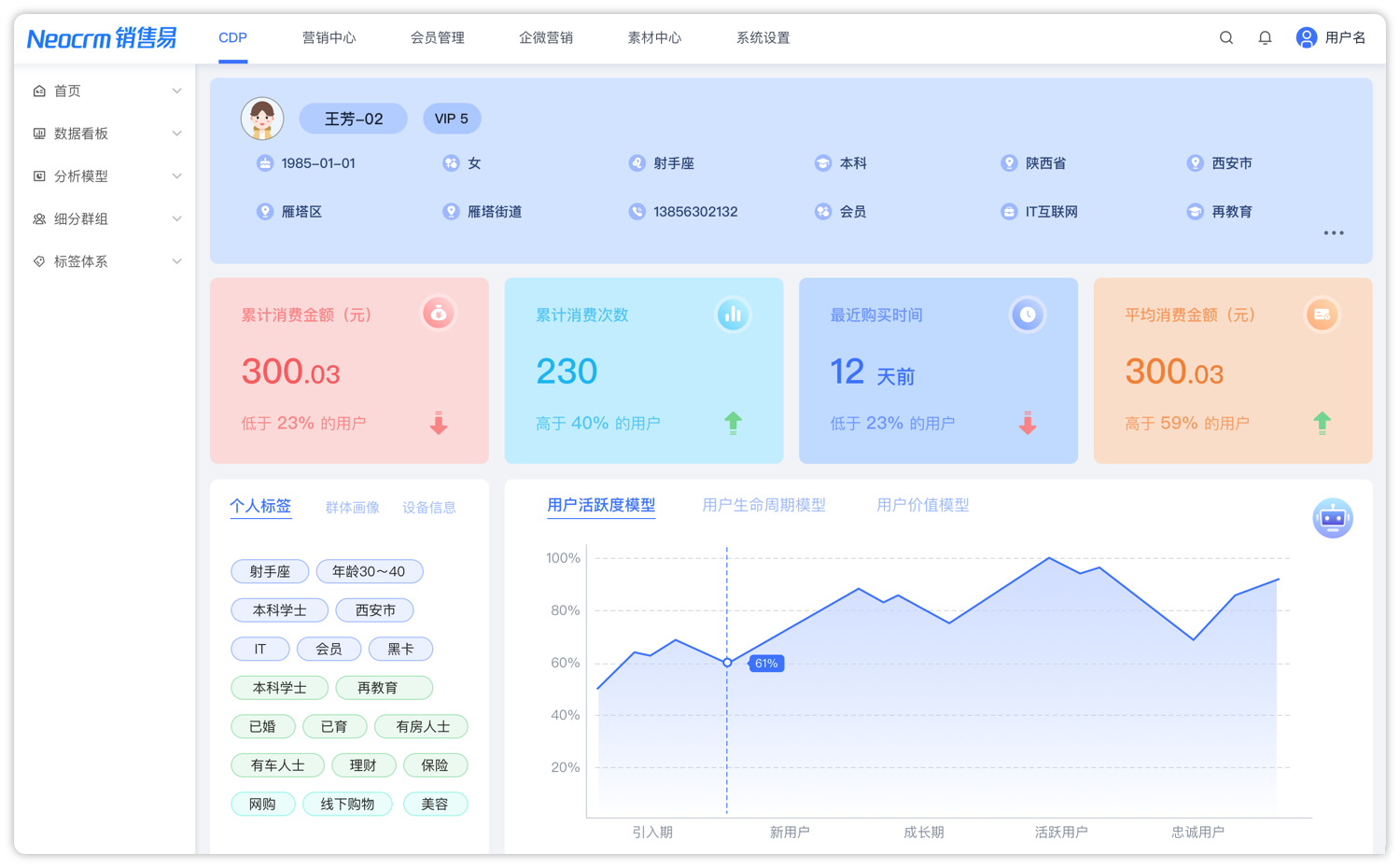The height and width of the screenshot is (868, 1400).
Task: Click red down arrow on 最近购买时间 card
Action: click(1028, 423)
